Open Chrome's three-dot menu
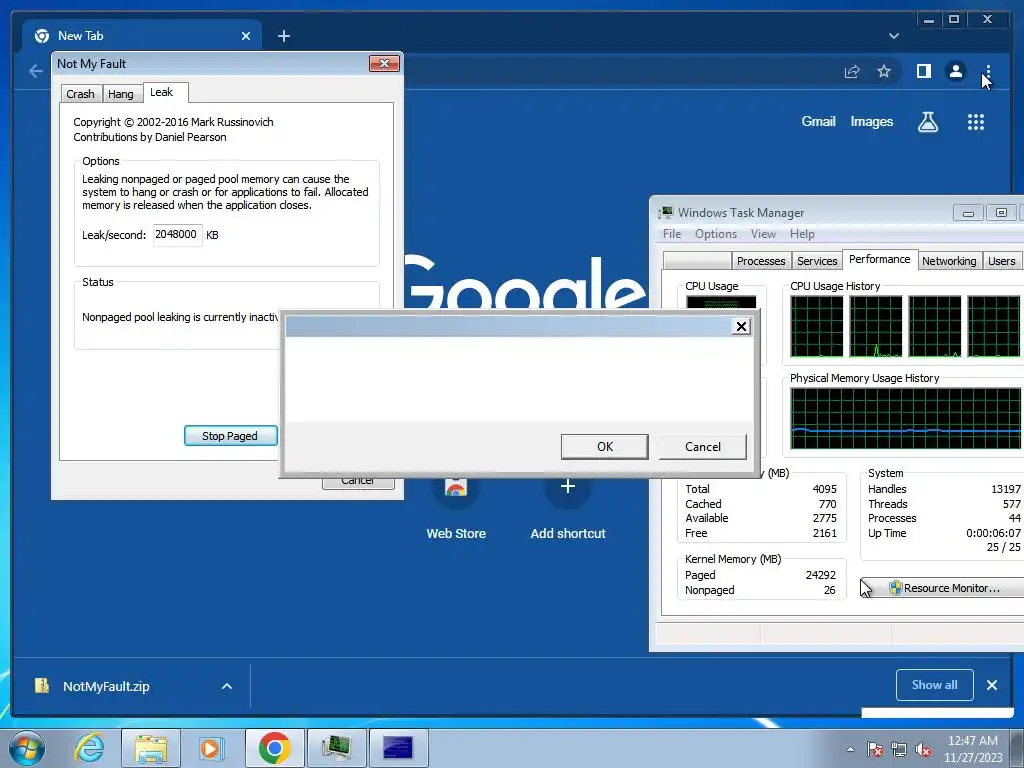This screenshot has width=1024, height=768. coord(988,71)
